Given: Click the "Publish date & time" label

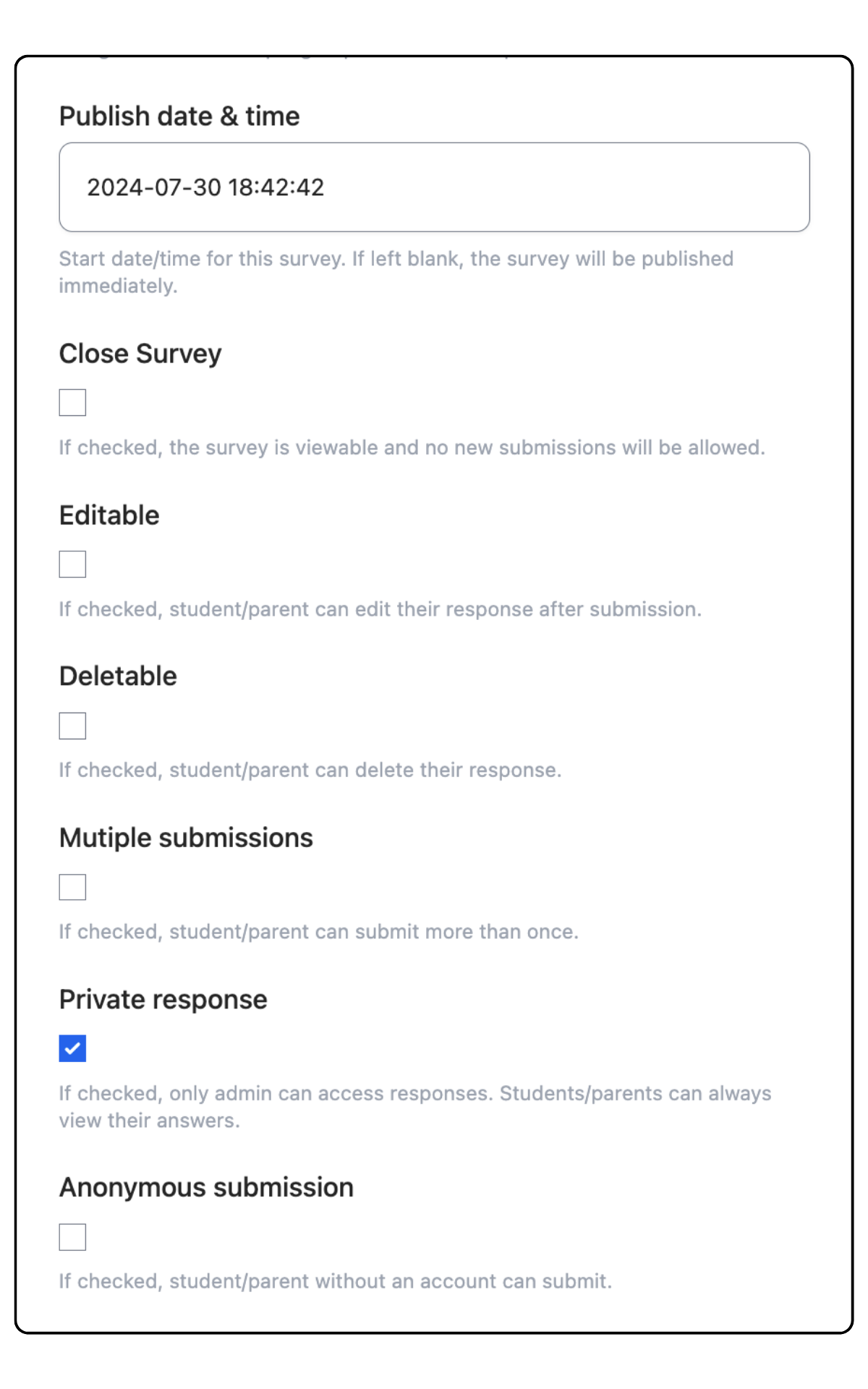Looking at the screenshot, I should [179, 116].
